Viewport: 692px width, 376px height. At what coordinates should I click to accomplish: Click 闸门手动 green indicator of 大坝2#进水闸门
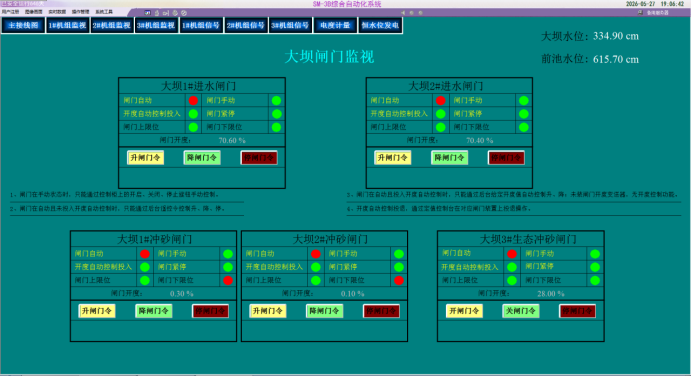point(523,101)
